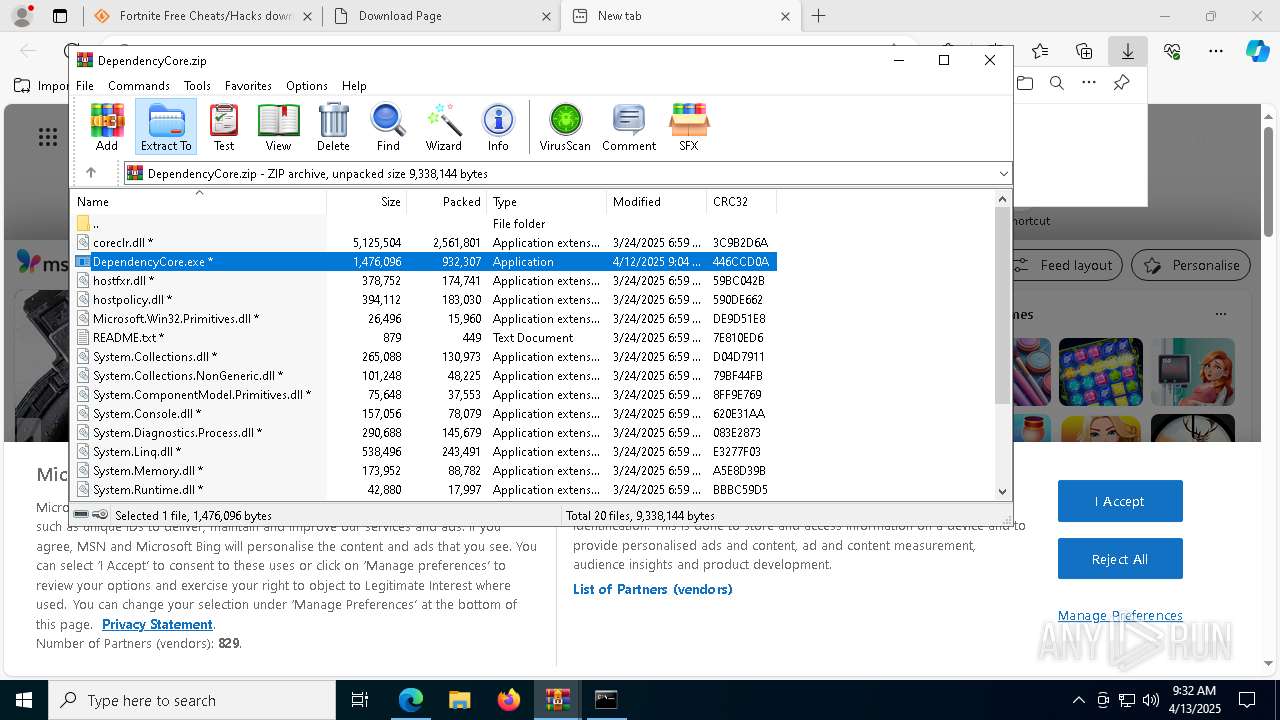Show archive Info
Screen dimensions: 1280x720
[498, 127]
